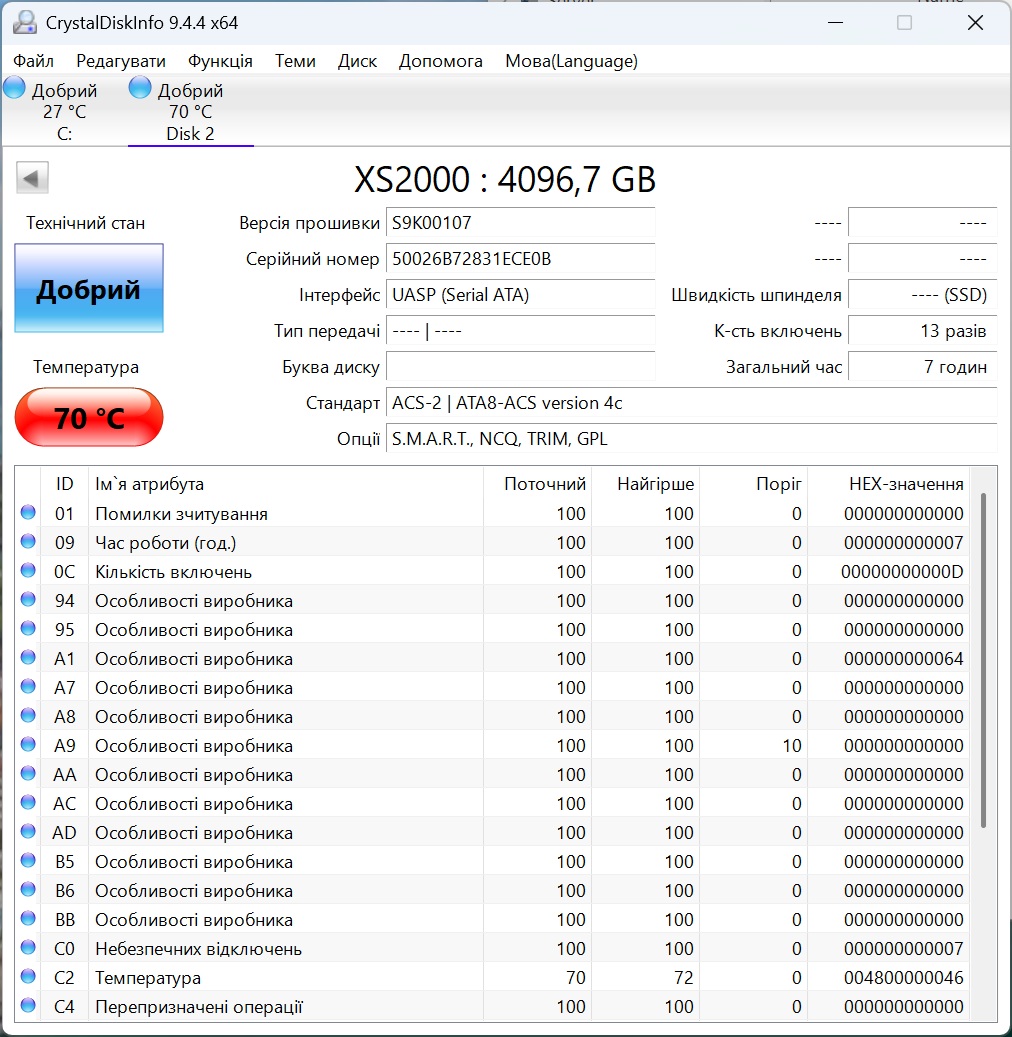Screen dimensions: 1012x1037
Task: Click status dot for attribute A1
Action: click(x=28, y=658)
